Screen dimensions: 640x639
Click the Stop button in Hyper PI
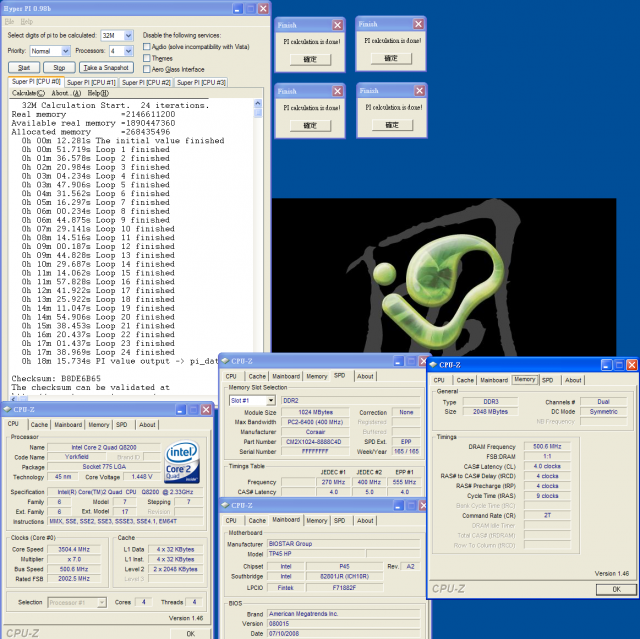(x=59, y=68)
